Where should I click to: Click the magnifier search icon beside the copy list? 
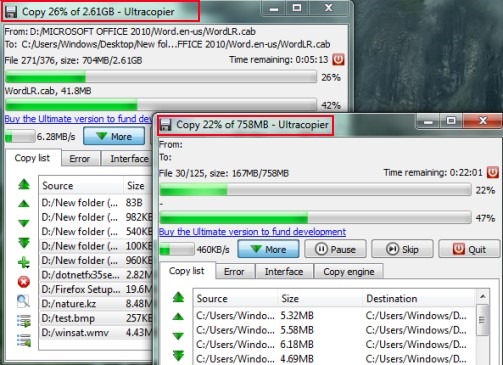click(x=23, y=301)
